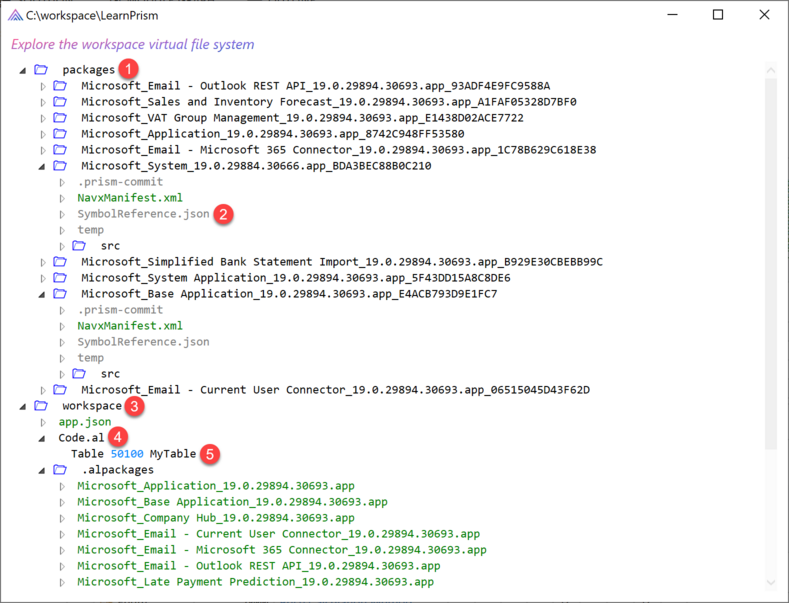Close the LearnPrism window

click(764, 15)
